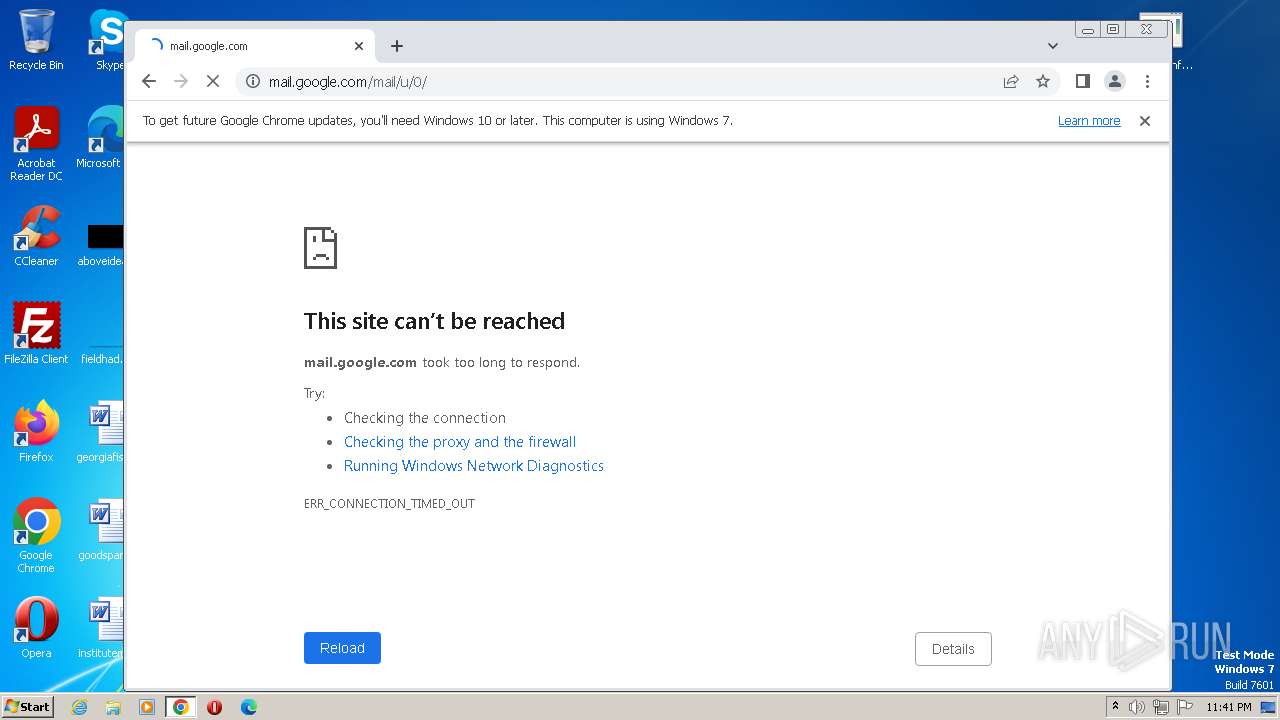This screenshot has height=720, width=1280.
Task: Click the browser back arrow
Action: pos(149,81)
